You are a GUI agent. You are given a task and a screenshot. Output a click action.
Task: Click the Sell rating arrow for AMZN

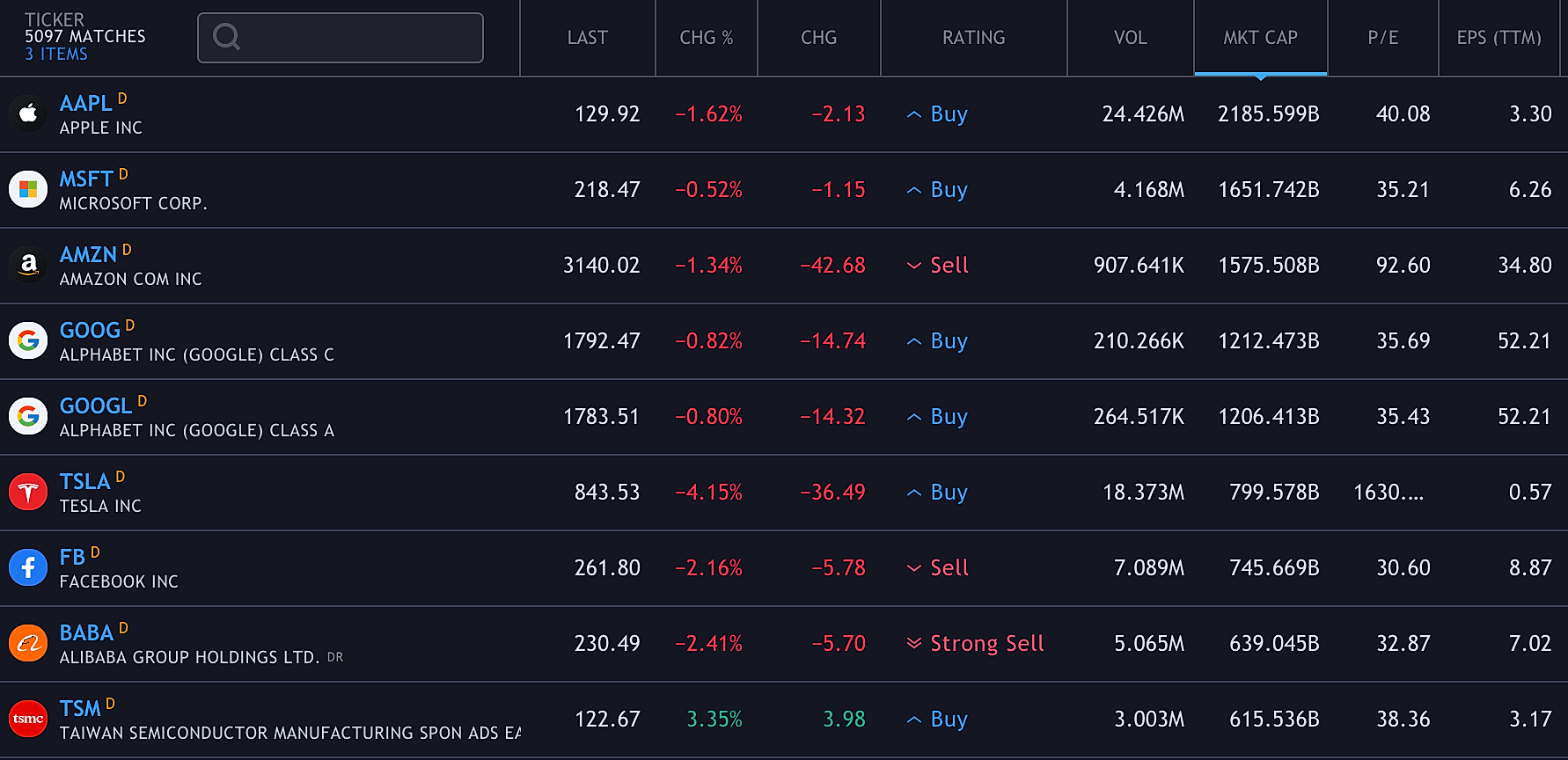(x=914, y=266)
